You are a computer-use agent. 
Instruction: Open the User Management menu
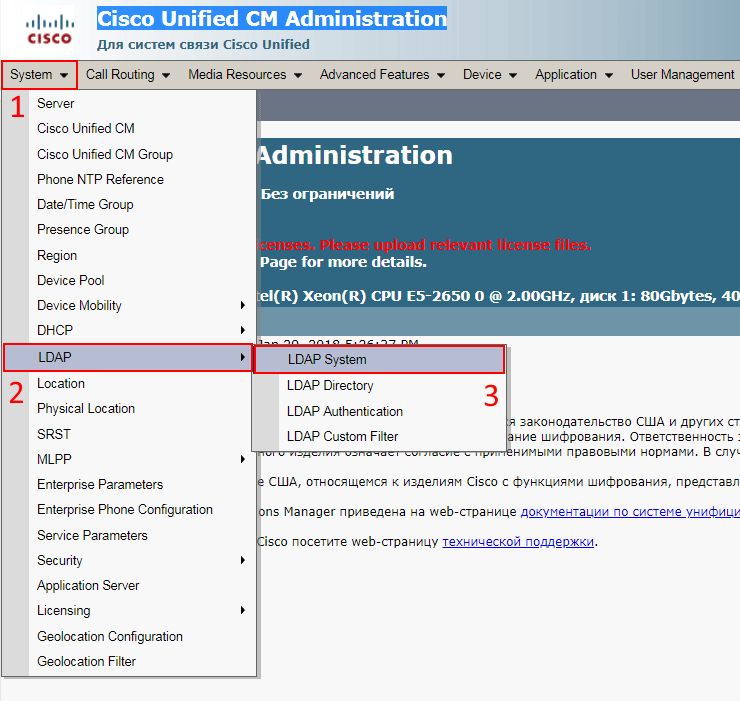tap(683, 75)
